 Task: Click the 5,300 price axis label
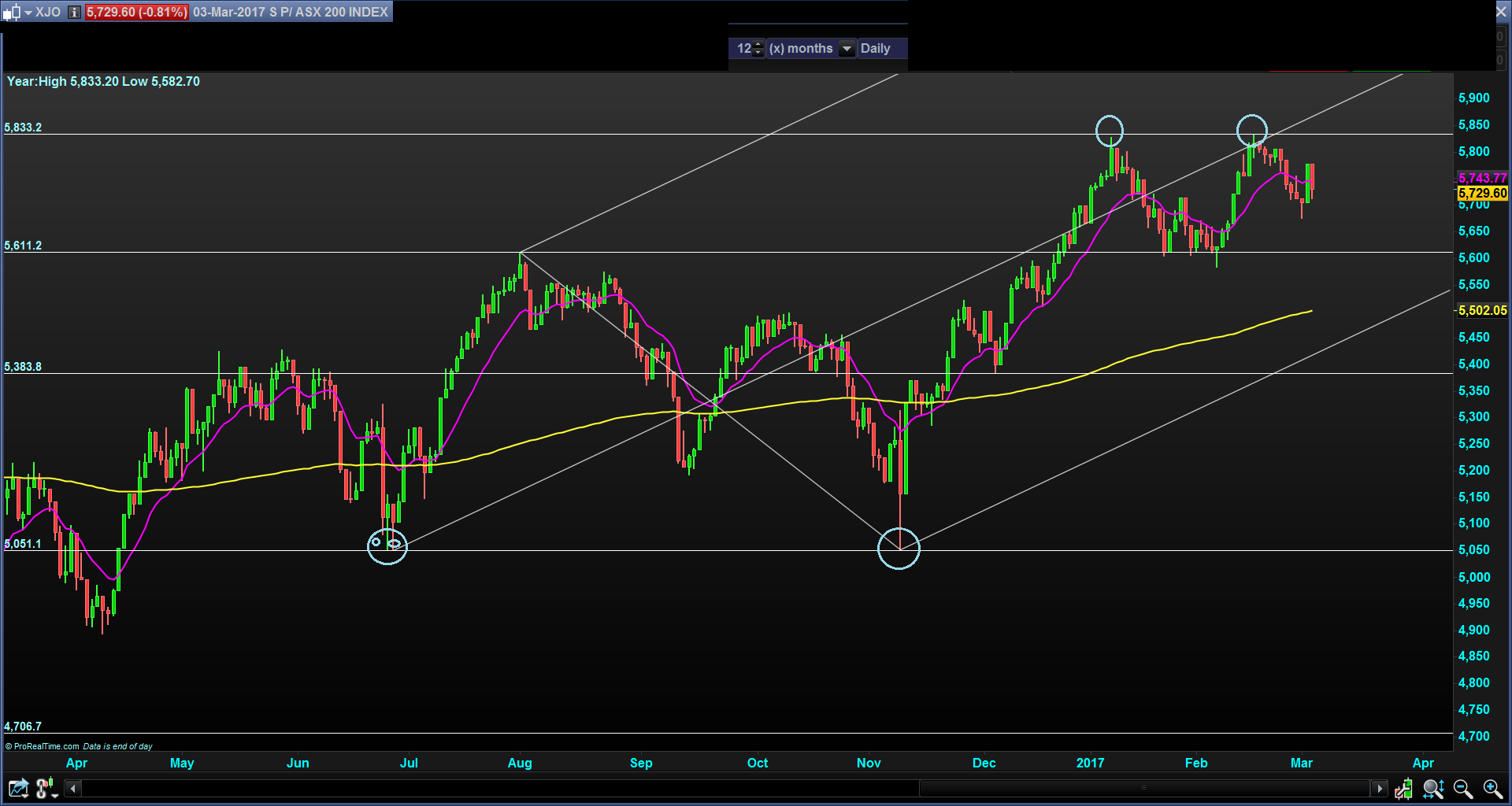coord(1474,417)
